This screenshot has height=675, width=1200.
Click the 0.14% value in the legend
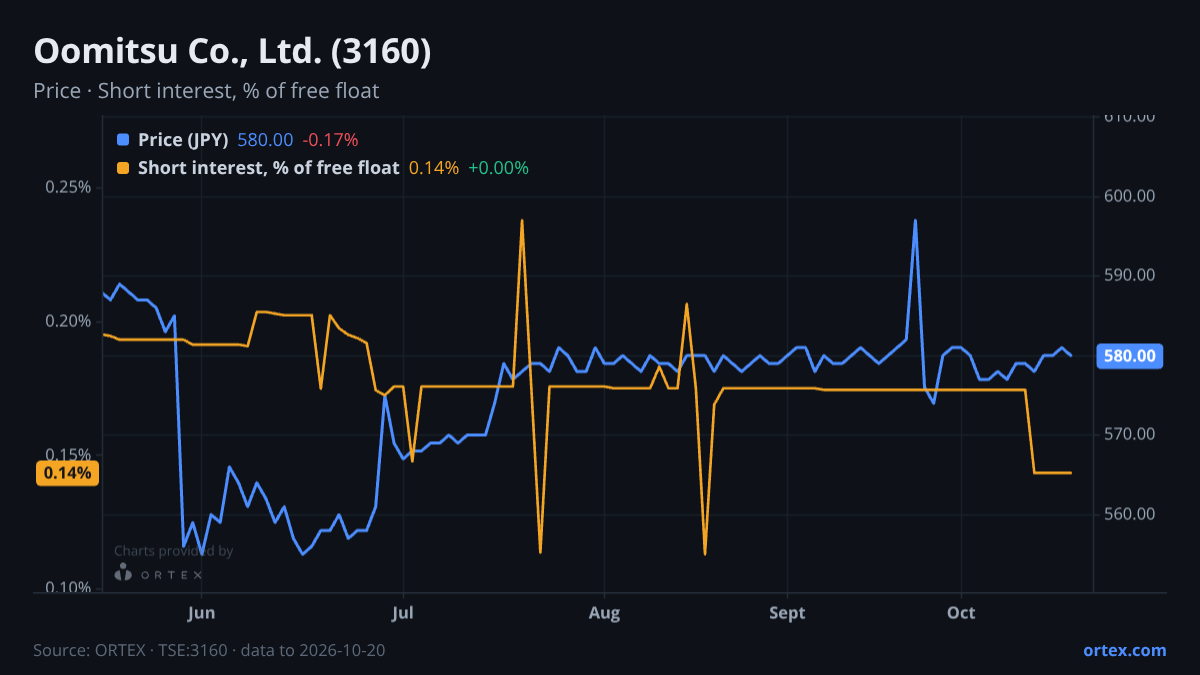pos(434,168)
